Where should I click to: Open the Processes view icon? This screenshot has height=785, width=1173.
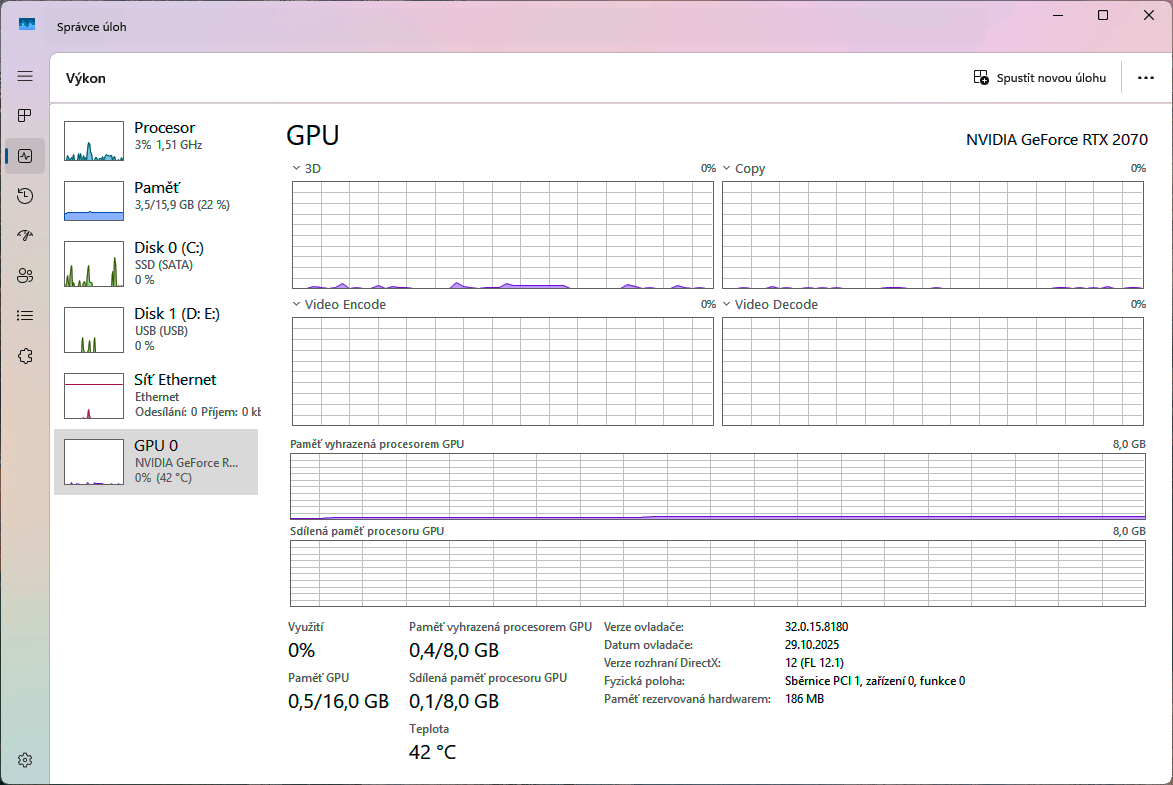coord(25,115)
